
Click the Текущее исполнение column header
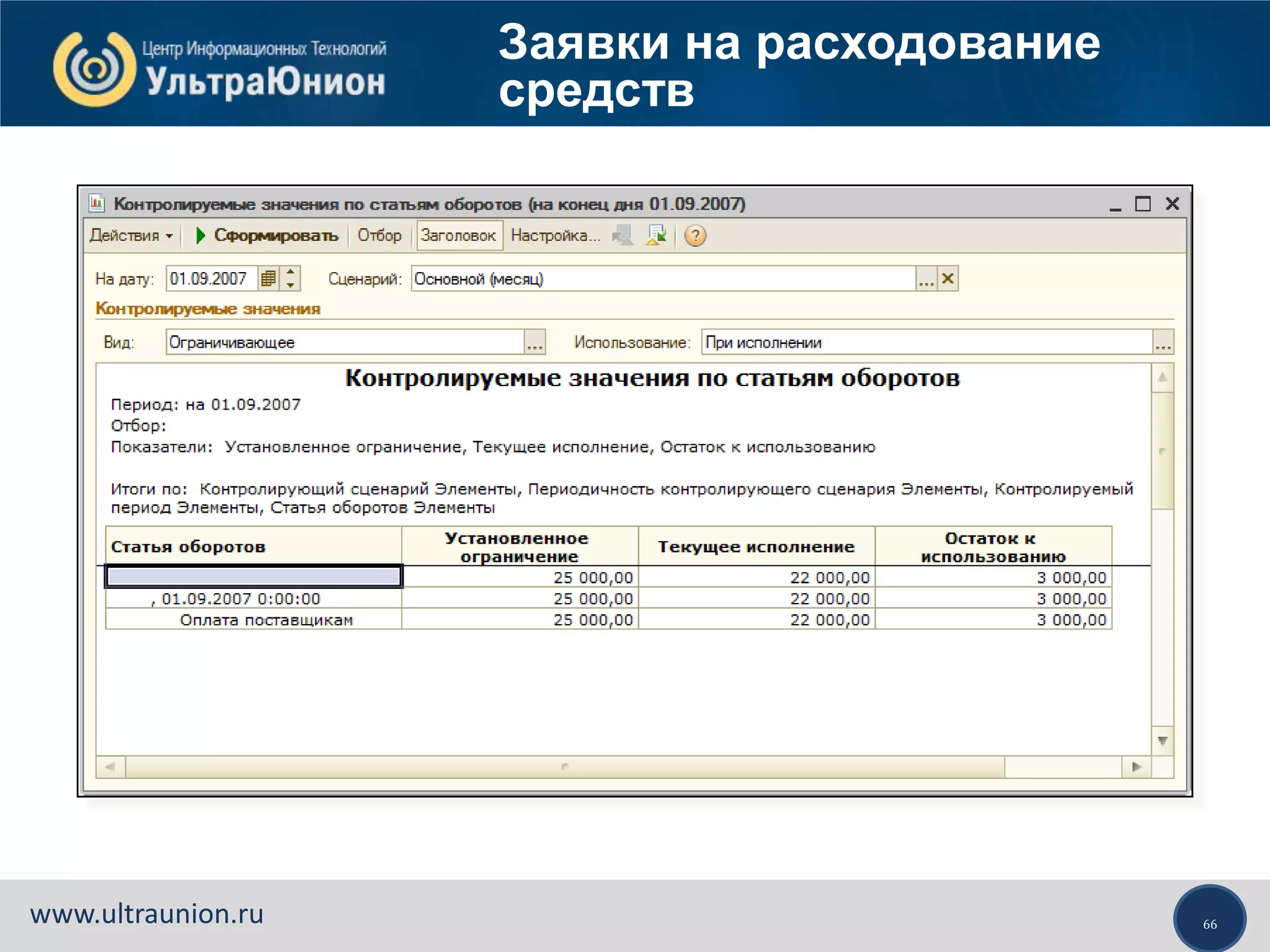[757, 547]
